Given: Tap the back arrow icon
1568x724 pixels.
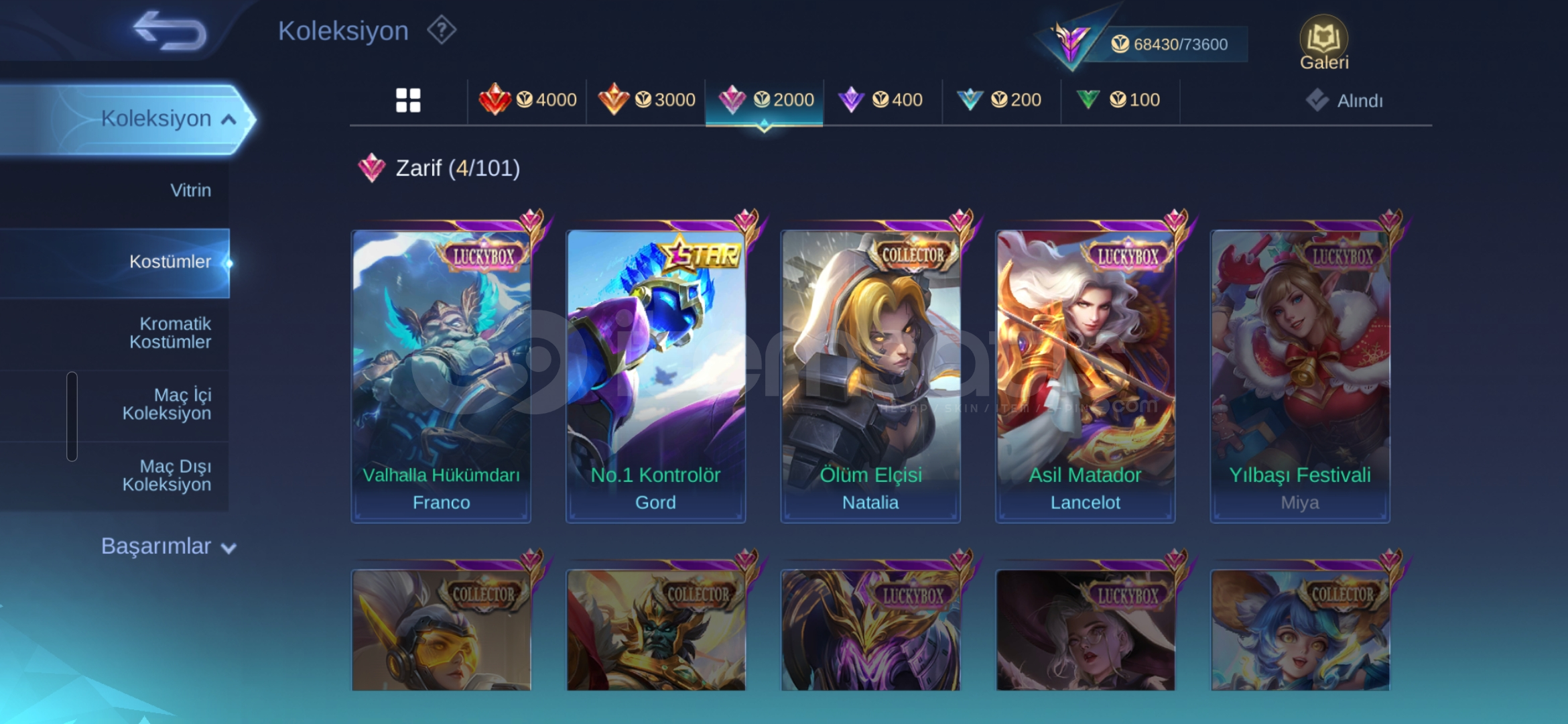Looking at the screenshot, I should pos(170,30).
